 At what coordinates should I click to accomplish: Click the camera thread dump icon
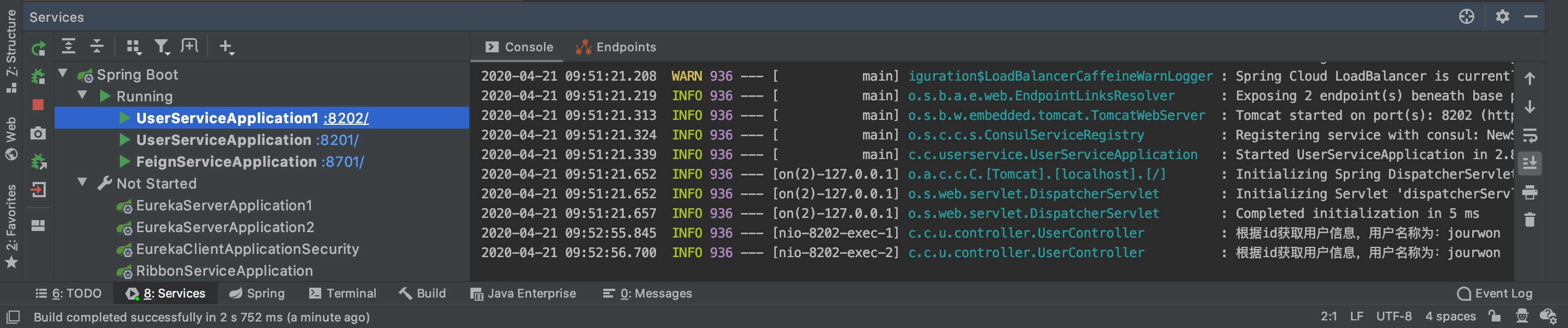38,133
